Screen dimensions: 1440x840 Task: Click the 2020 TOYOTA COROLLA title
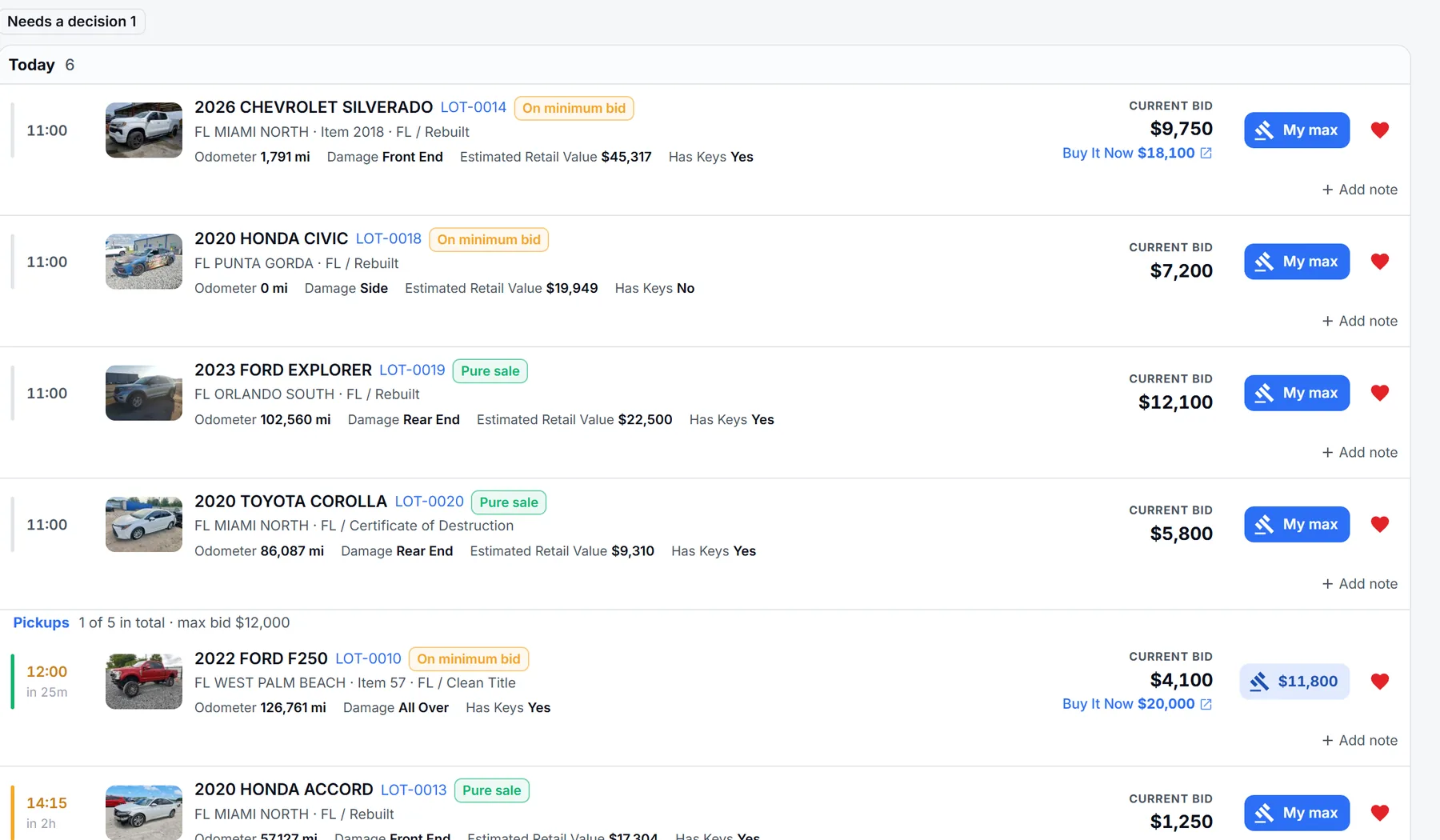pos(290,502)
